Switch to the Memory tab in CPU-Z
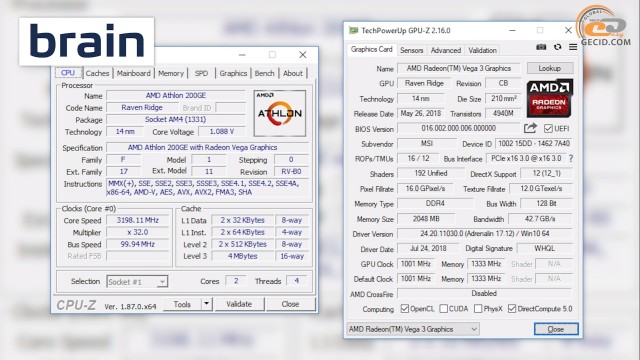Viewport: 640px width, 360px height. pos(171,73)
